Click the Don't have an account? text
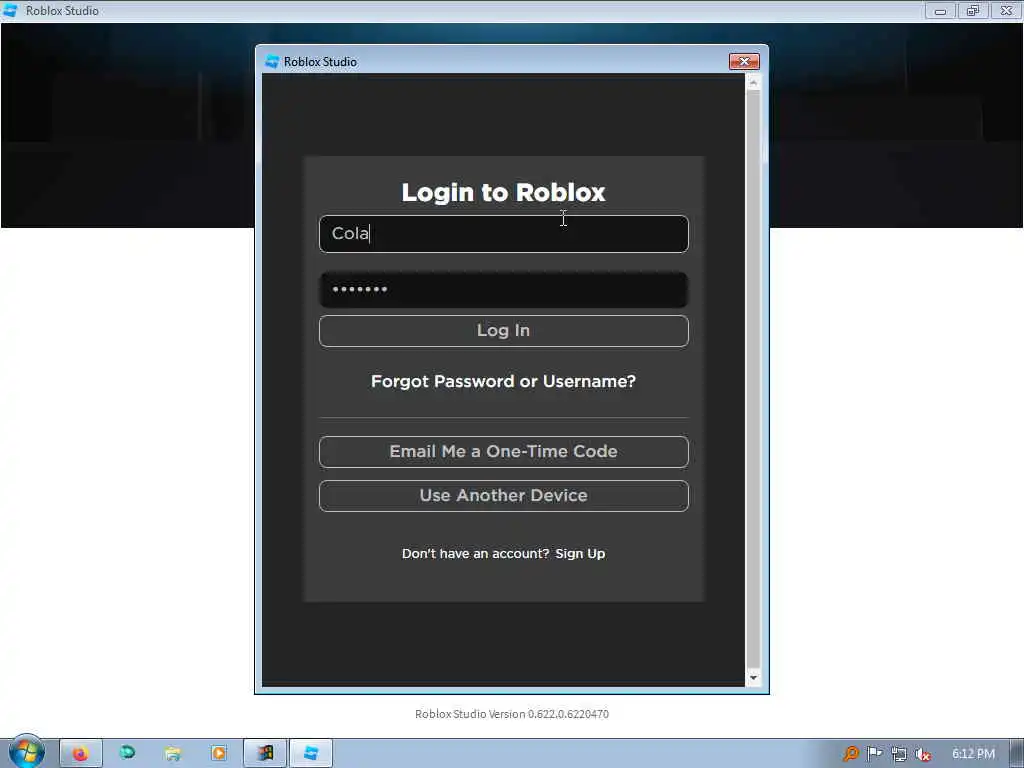The image size is (1024, 768). [x=475, y=554]
